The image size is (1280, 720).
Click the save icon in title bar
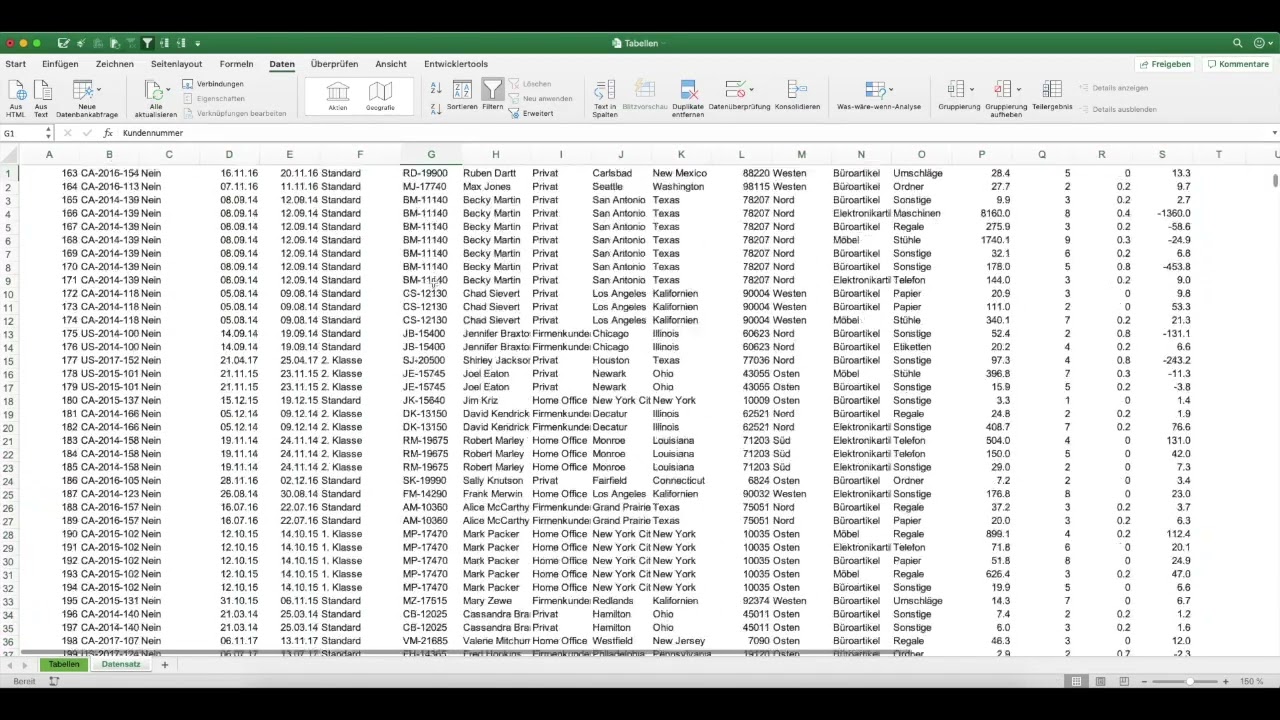click(x=63, y=43)
